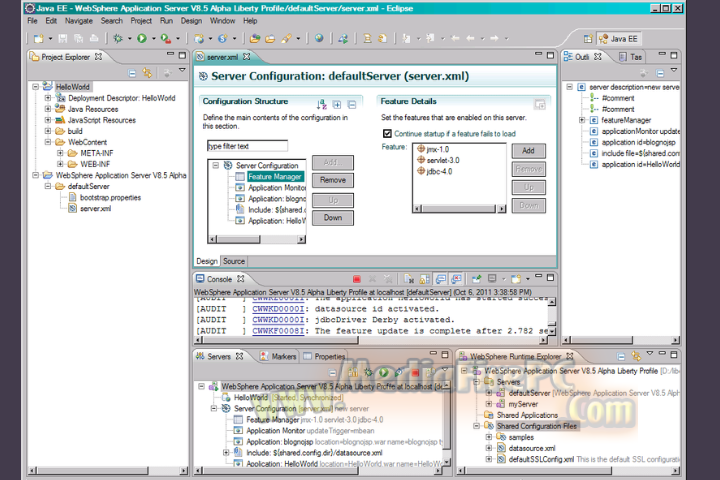Open the Navigate menu
Screen dimensions: 720x480
(x=79, y=21)
